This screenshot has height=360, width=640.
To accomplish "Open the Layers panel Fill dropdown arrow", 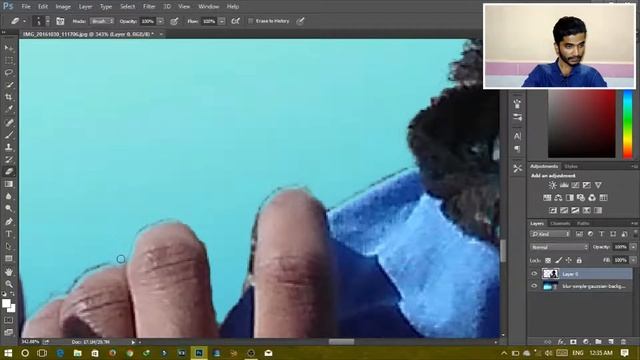I will click(x=633, y=260).
